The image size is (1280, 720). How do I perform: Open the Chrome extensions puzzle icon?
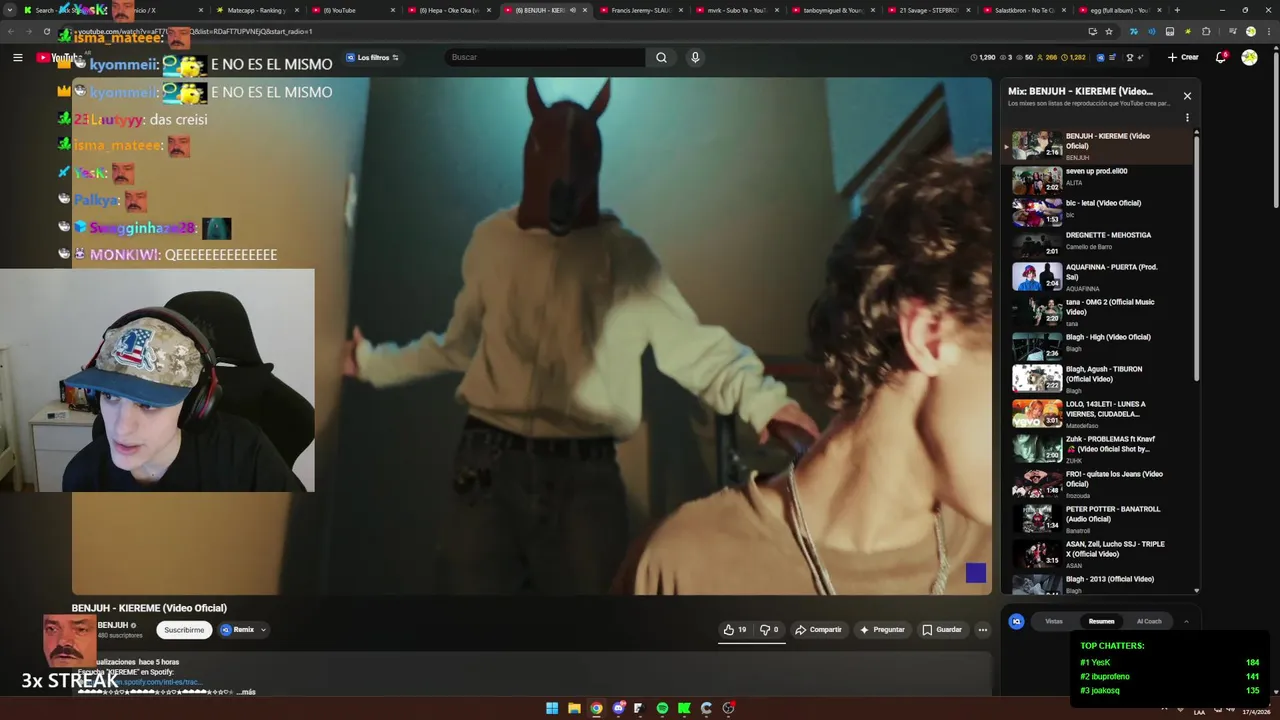1206,31
